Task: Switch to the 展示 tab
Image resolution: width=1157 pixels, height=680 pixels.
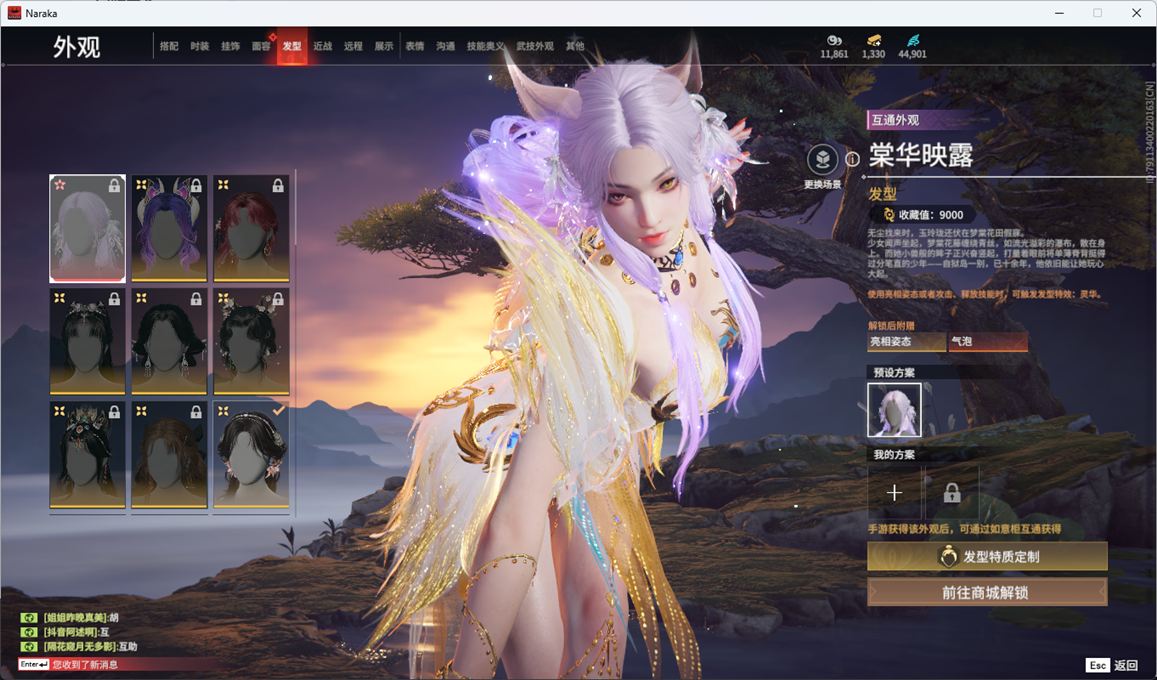Action: click(384, 46)
